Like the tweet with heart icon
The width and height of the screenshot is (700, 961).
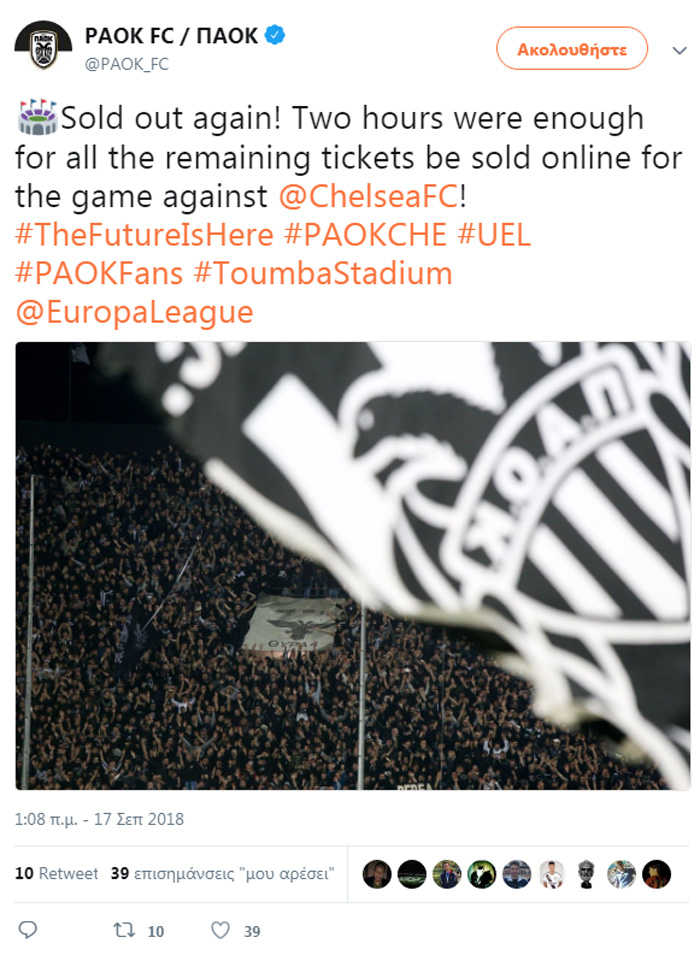(x=220, y=930)
